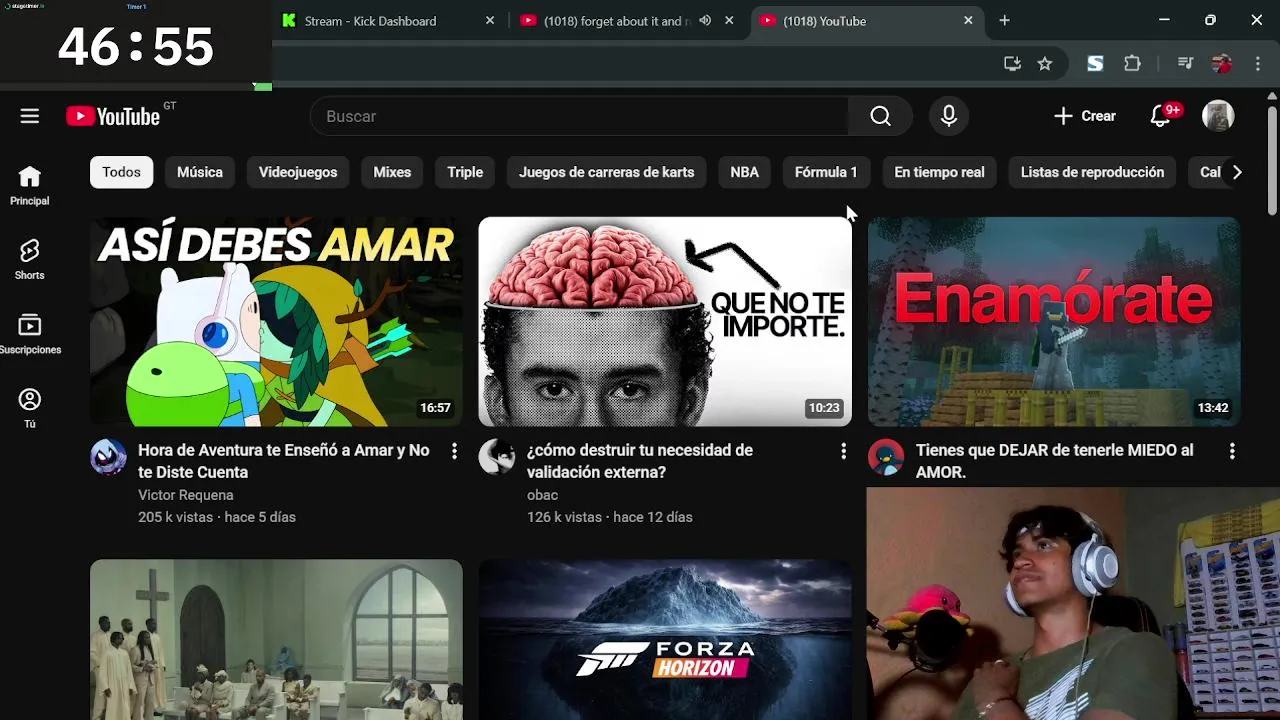Close the Kick Dashboard tab

point(490,20)
